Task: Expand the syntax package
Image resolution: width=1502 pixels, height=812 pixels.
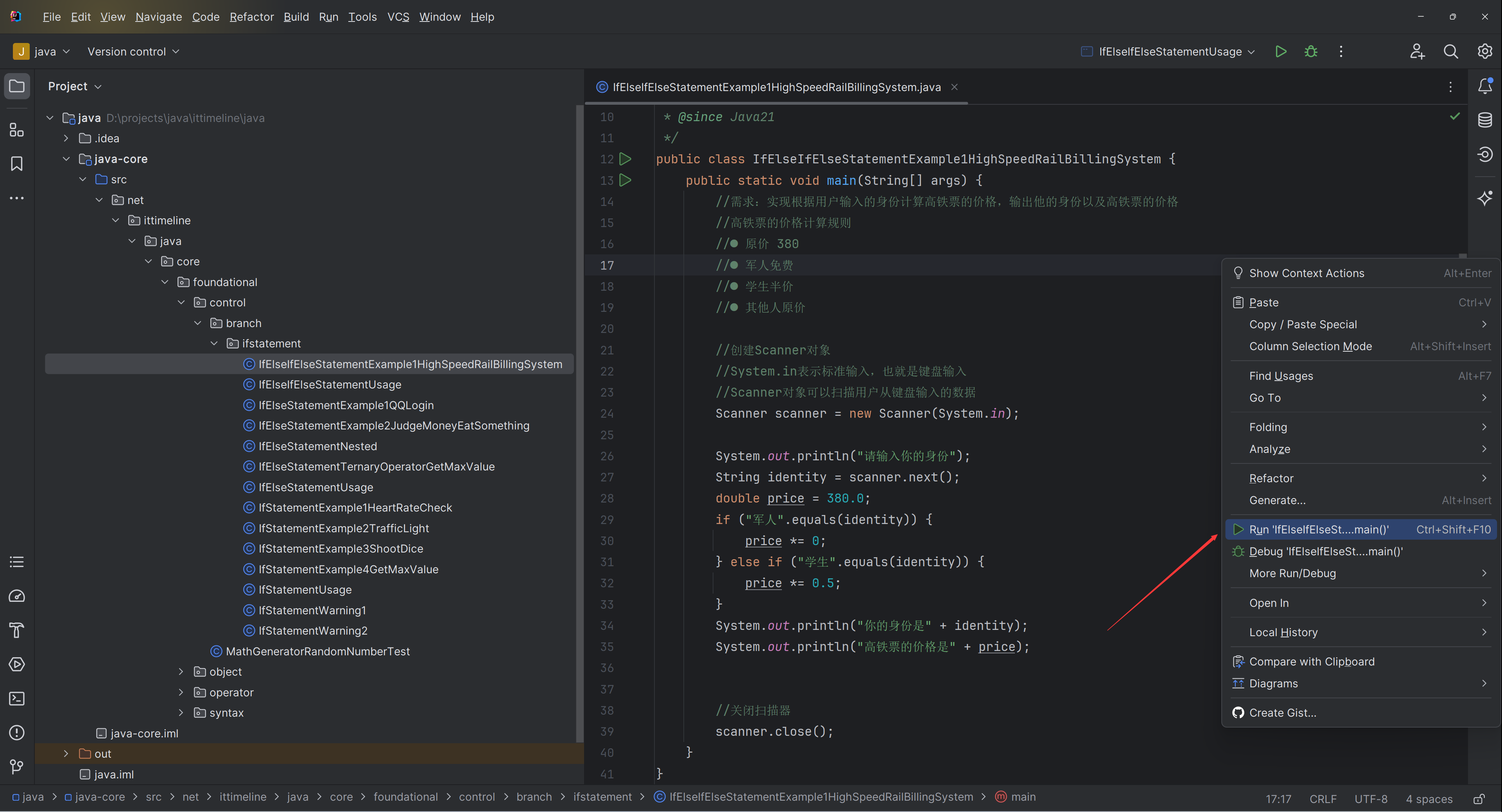Action: (x=181, y=712)
